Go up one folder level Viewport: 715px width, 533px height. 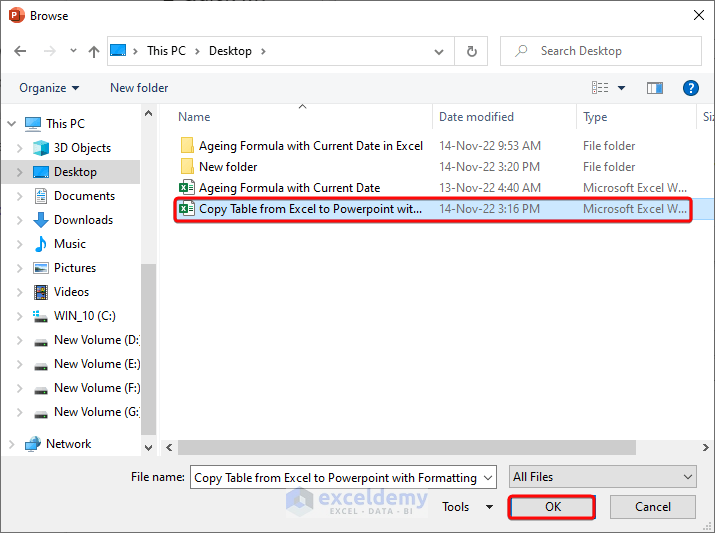click(x=94, y=51)
